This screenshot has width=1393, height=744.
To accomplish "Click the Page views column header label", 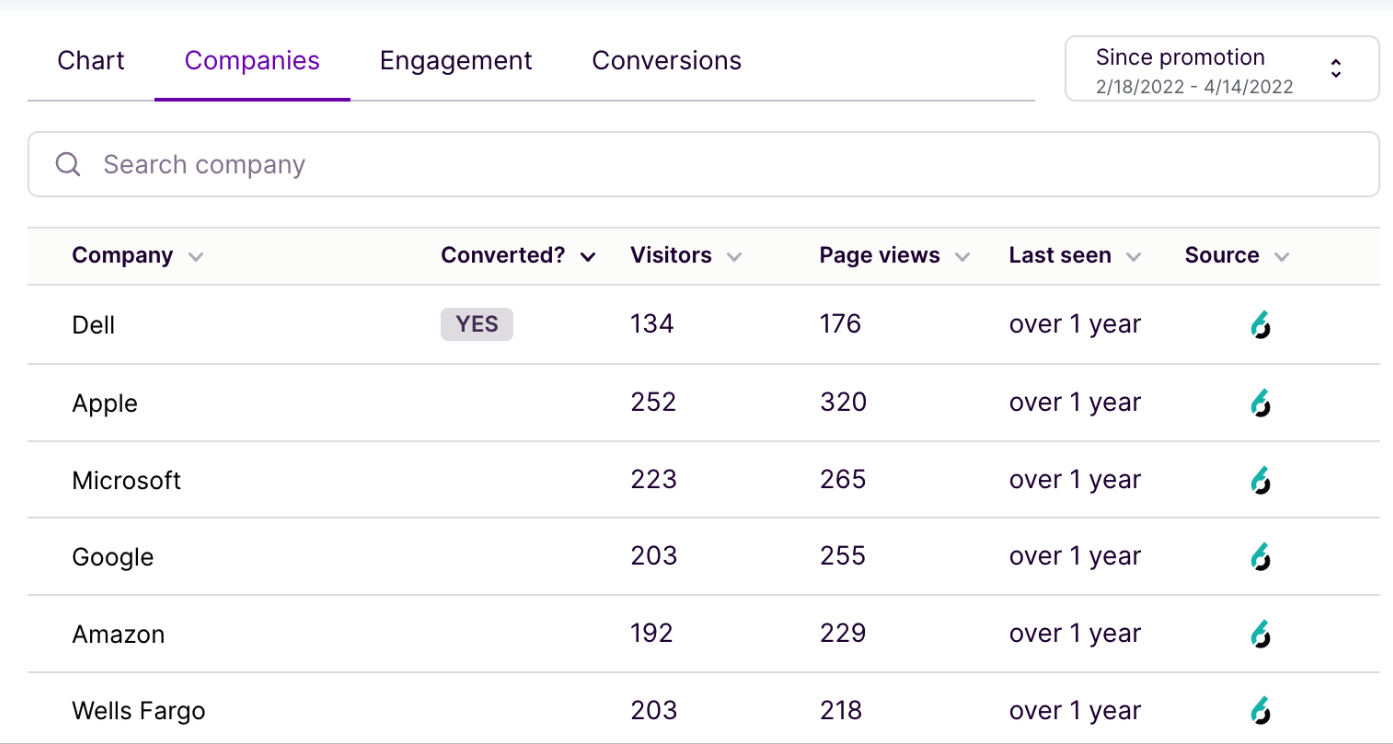I will pyautogui.click(x=879, y=255).
